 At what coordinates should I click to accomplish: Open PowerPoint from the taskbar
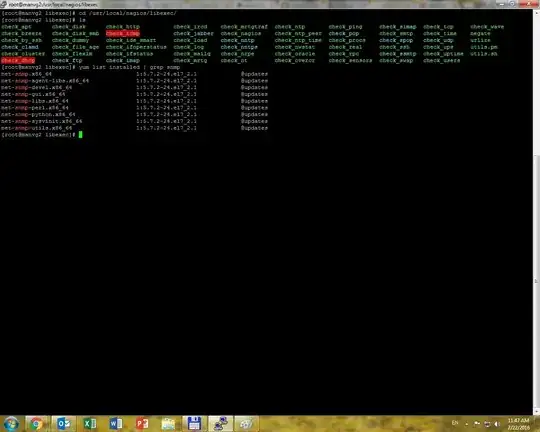(x=142, y=424)
